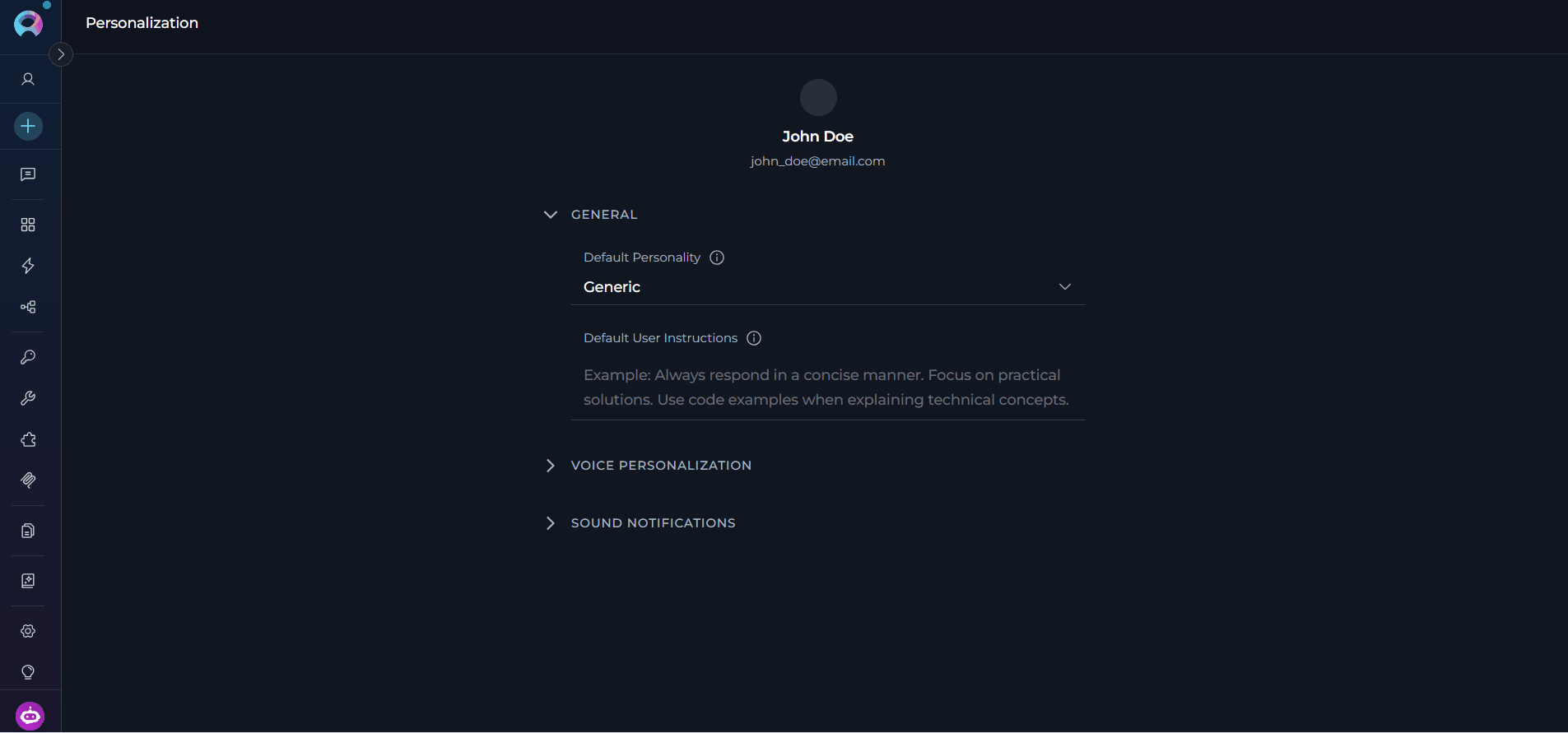The image size is (1568, 733).
Task: Click the lightbulb ideas icon
Action: tap(28, 672)
